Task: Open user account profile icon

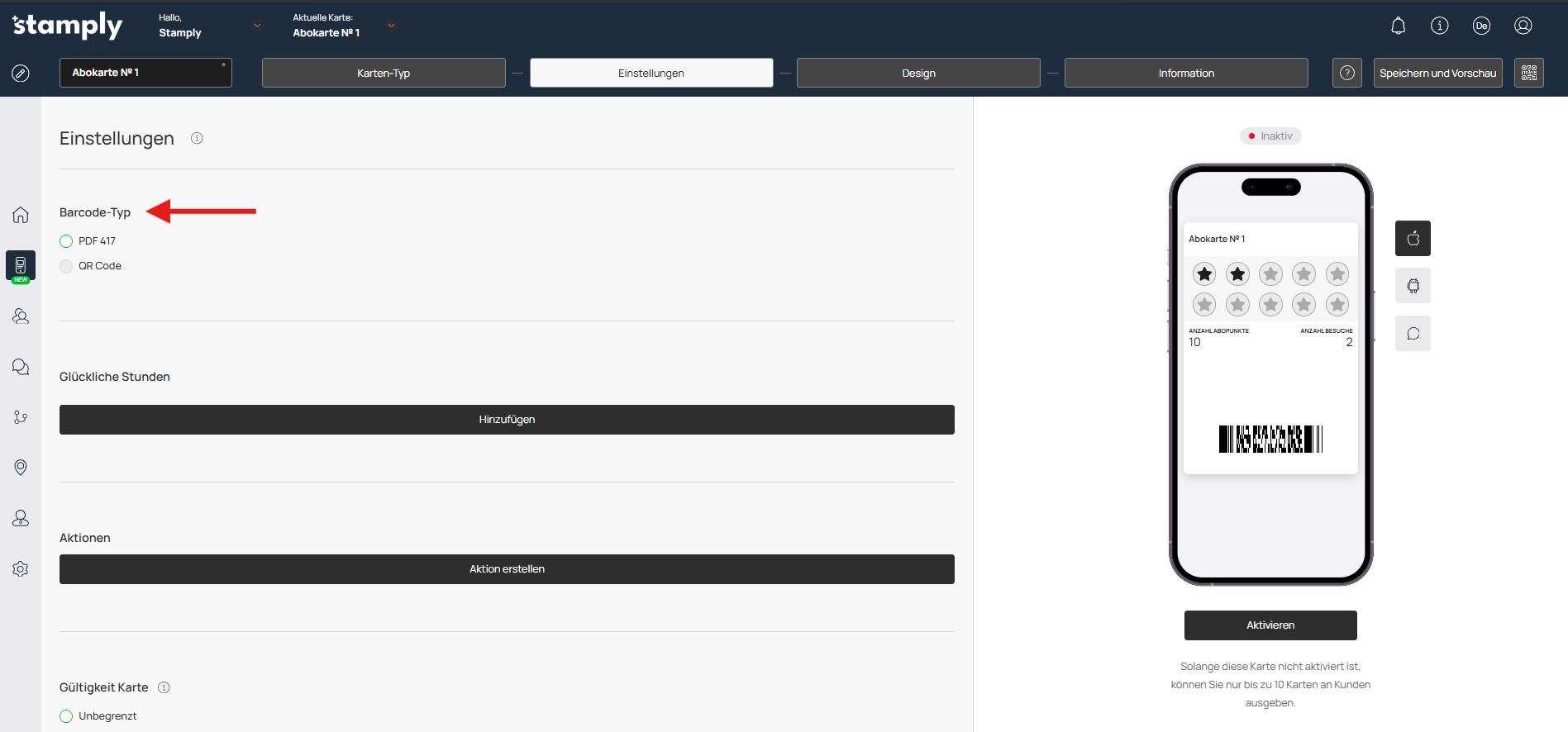Action: coord(1523,26)
